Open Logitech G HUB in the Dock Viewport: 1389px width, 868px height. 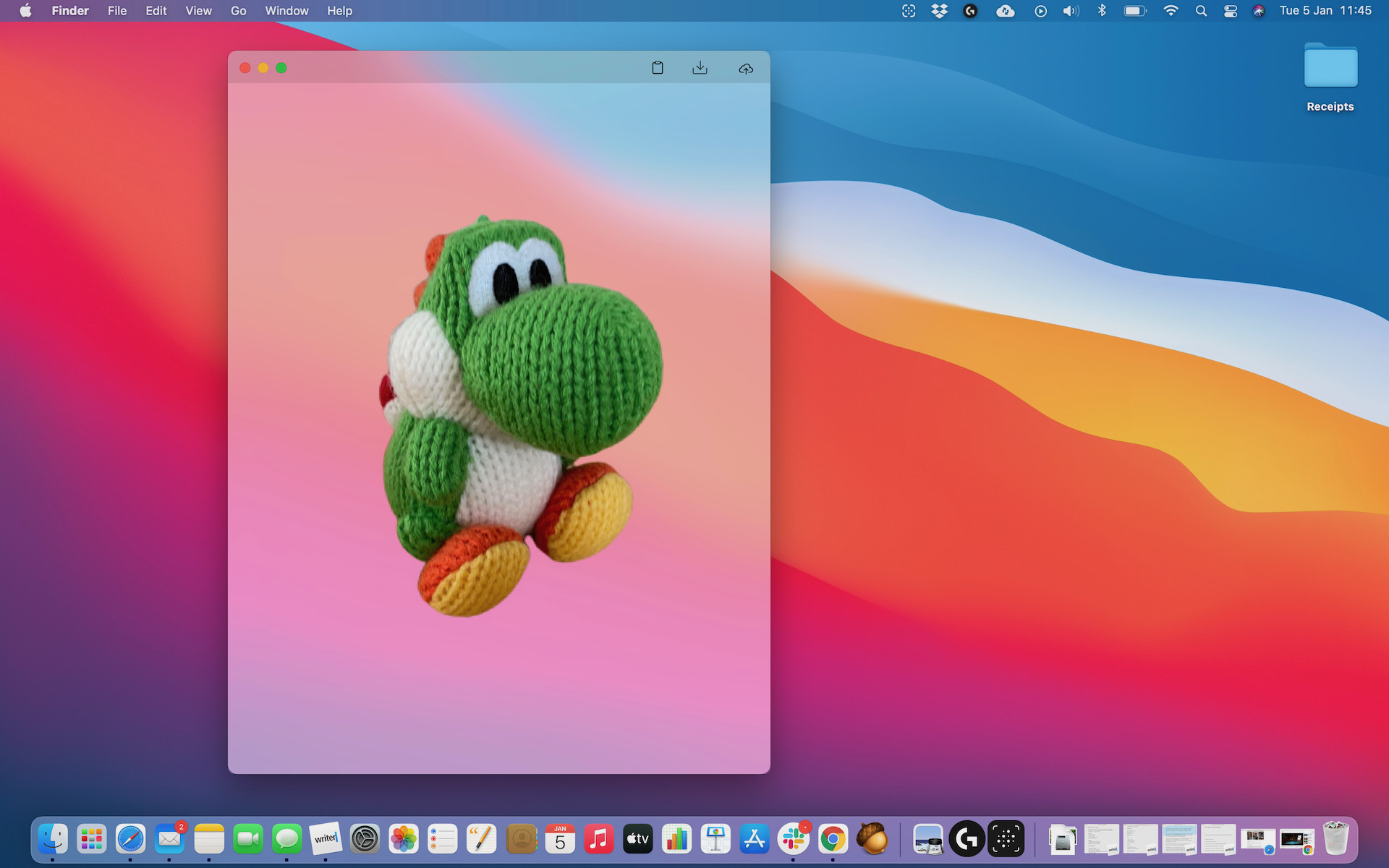point(967,839)
